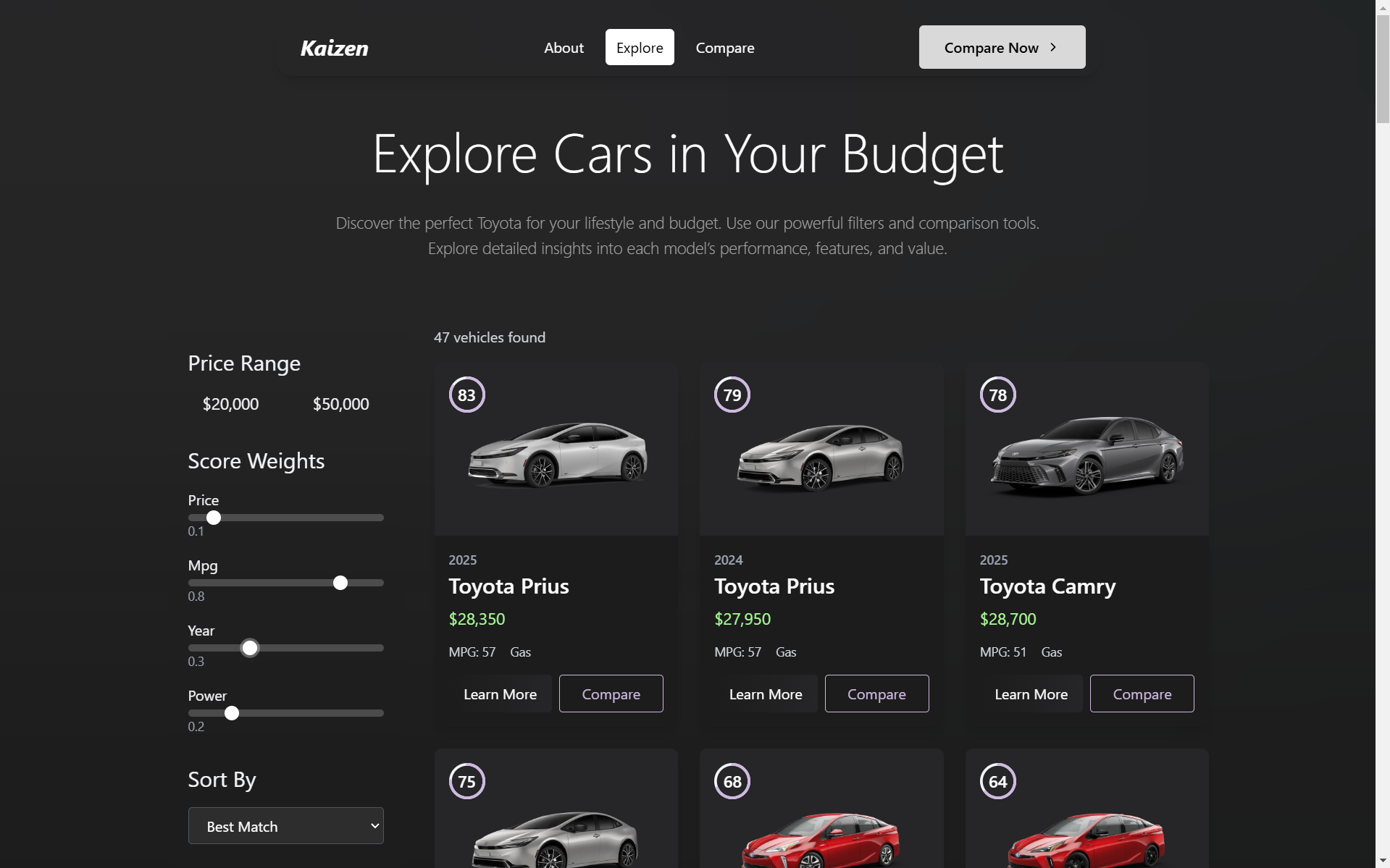Learn More about the $27,950 Prius
The height and width of the screenshot is (868, 1390).
click(766, 694)
